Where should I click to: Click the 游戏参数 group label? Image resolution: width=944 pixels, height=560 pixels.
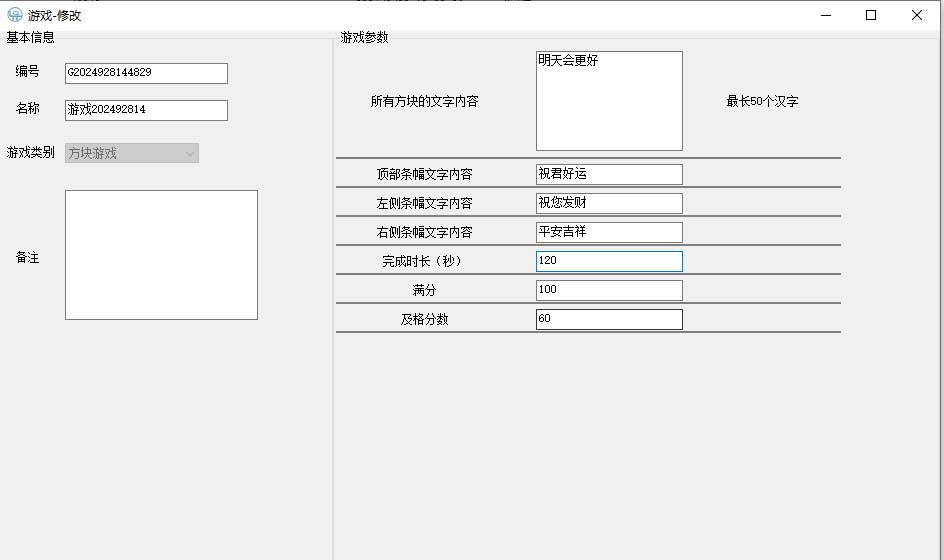364,37
